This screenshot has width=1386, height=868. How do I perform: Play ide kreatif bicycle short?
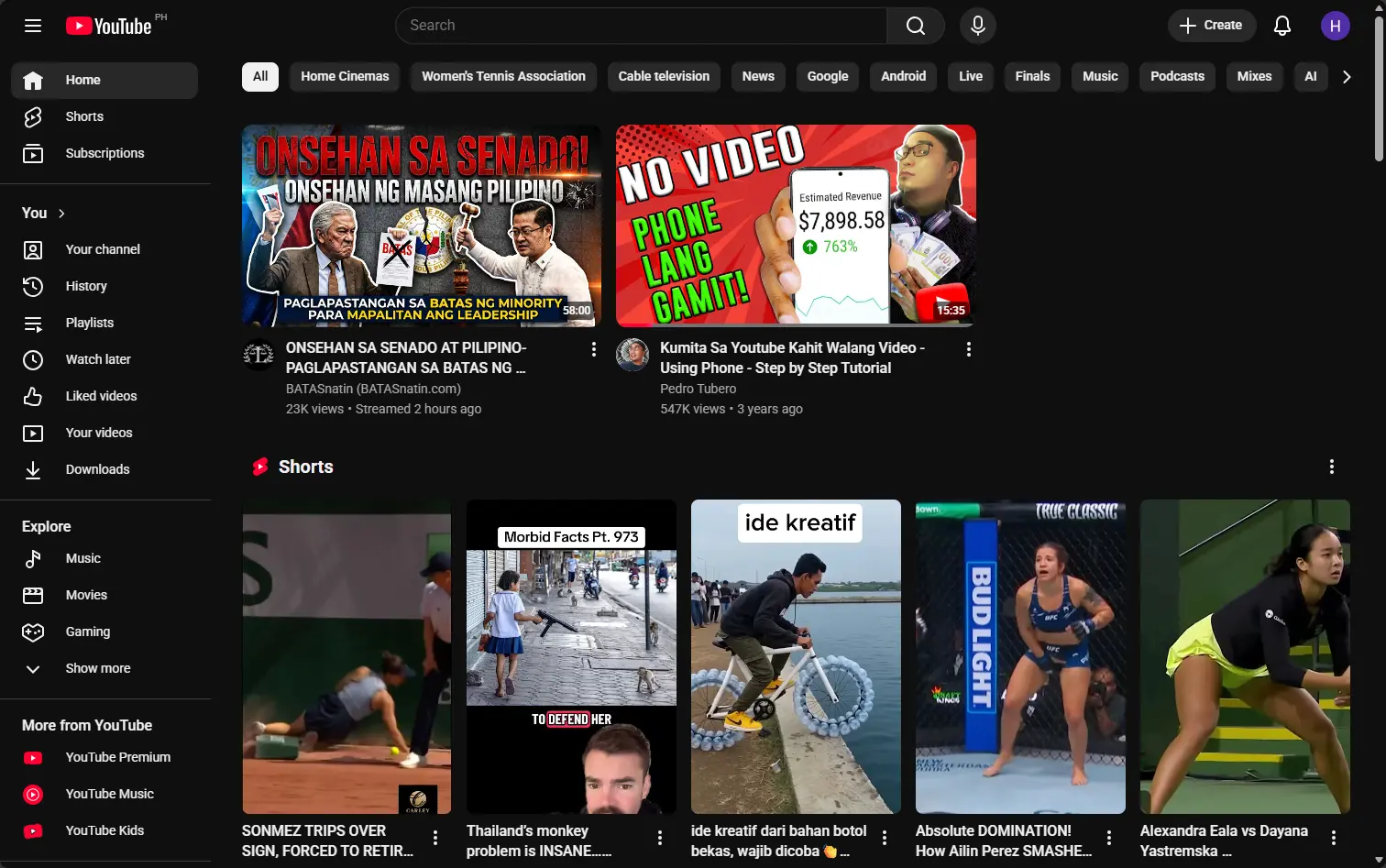pos(796,656)
